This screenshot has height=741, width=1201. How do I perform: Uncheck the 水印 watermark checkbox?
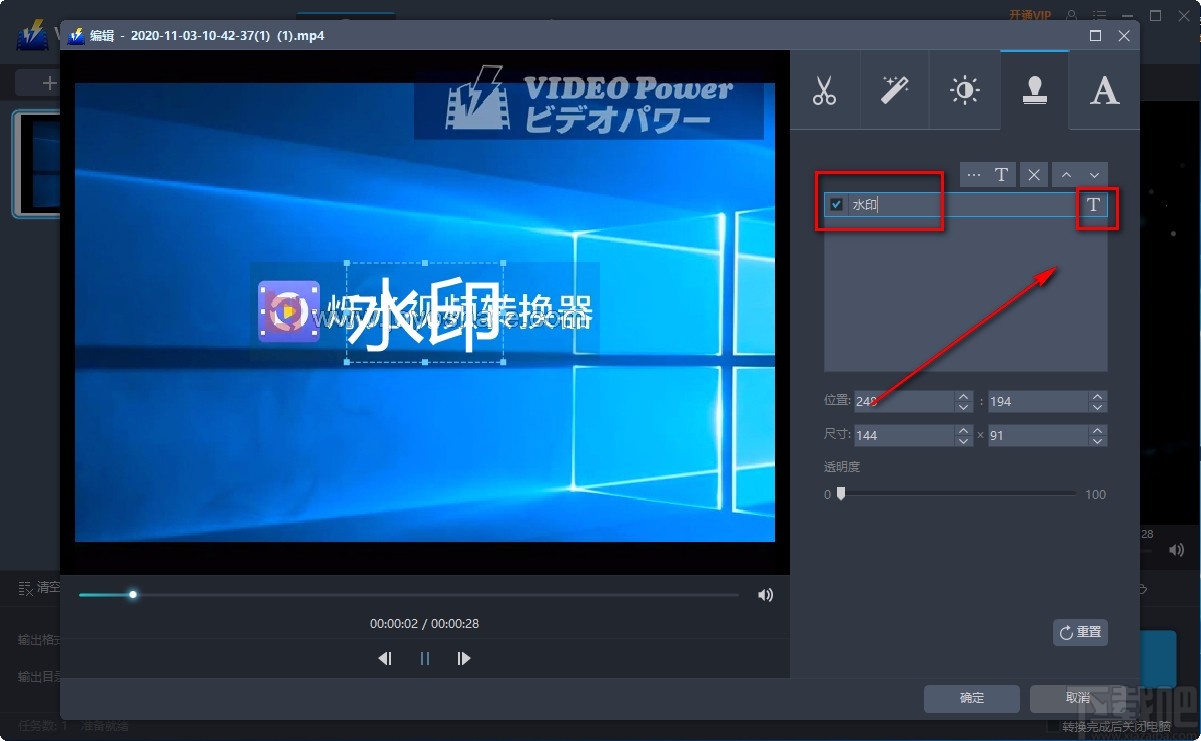[x=837, y=205]
